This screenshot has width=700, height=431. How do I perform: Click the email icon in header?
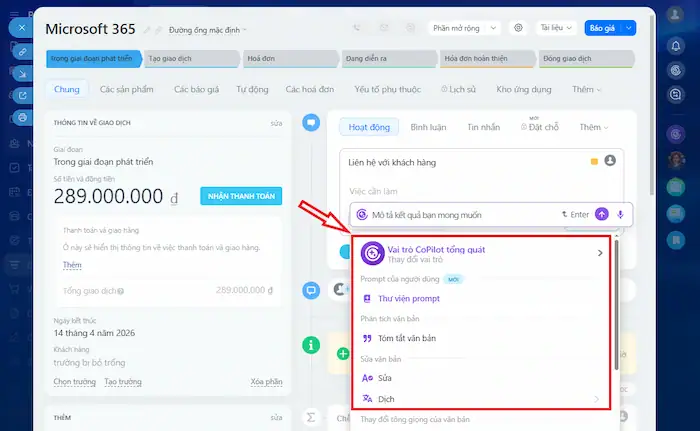[383, 28]
